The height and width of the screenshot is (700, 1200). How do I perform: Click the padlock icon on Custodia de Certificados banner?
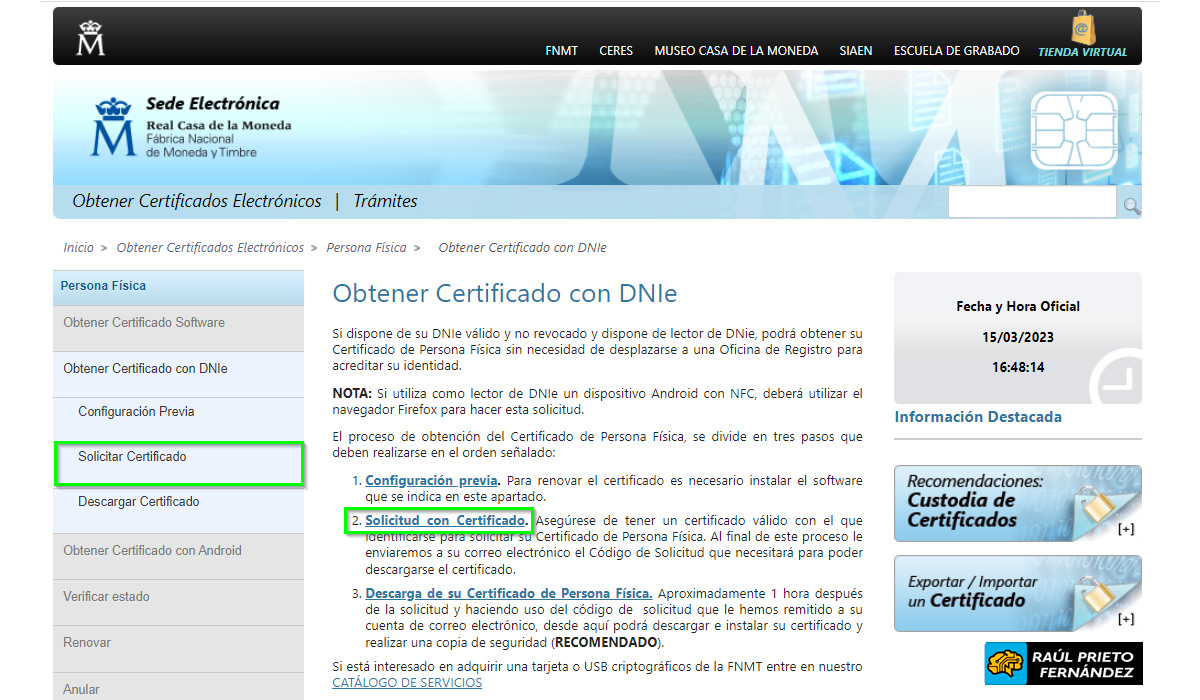tap(1095, 503)
